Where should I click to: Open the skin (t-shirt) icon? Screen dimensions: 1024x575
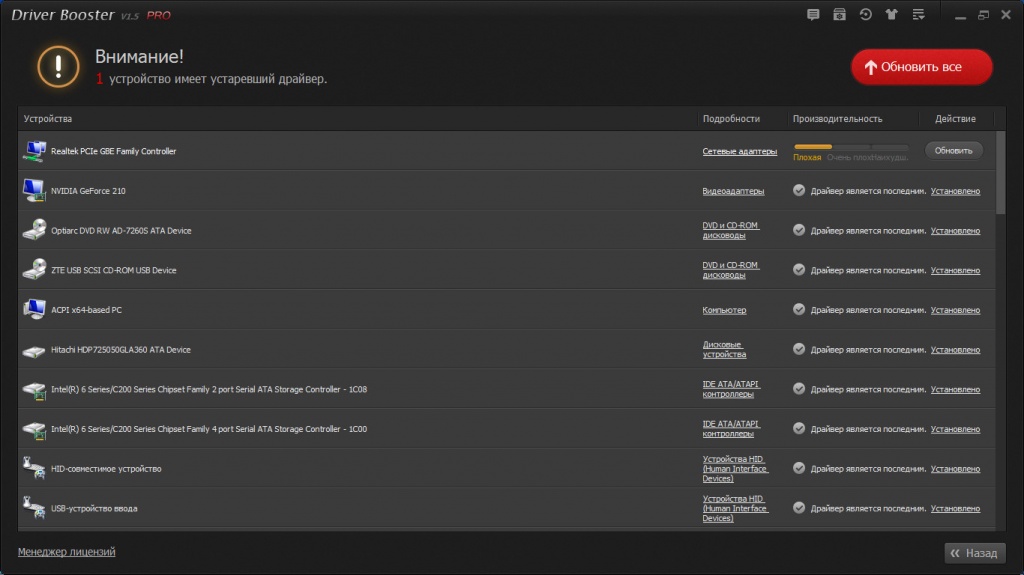coord(891,14)
